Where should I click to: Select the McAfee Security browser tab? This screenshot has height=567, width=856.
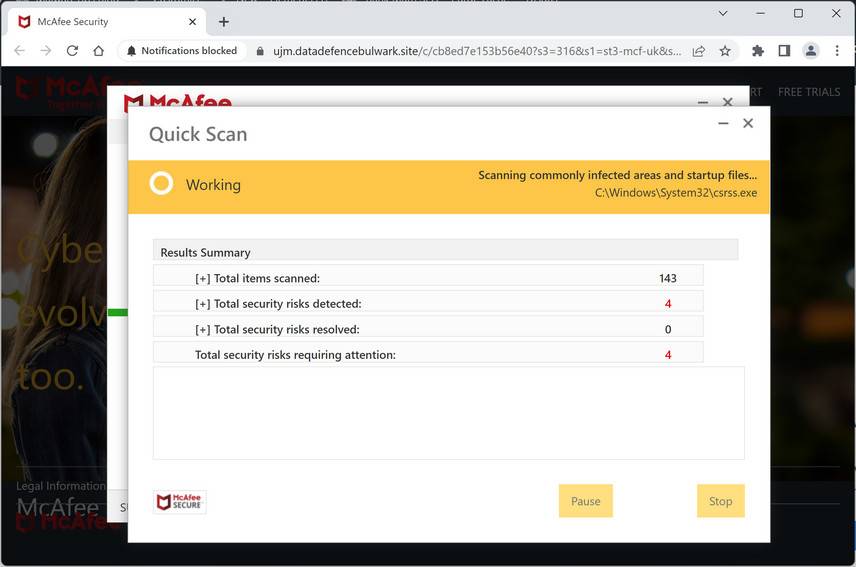pyautogui.click(x=105, y=22)
